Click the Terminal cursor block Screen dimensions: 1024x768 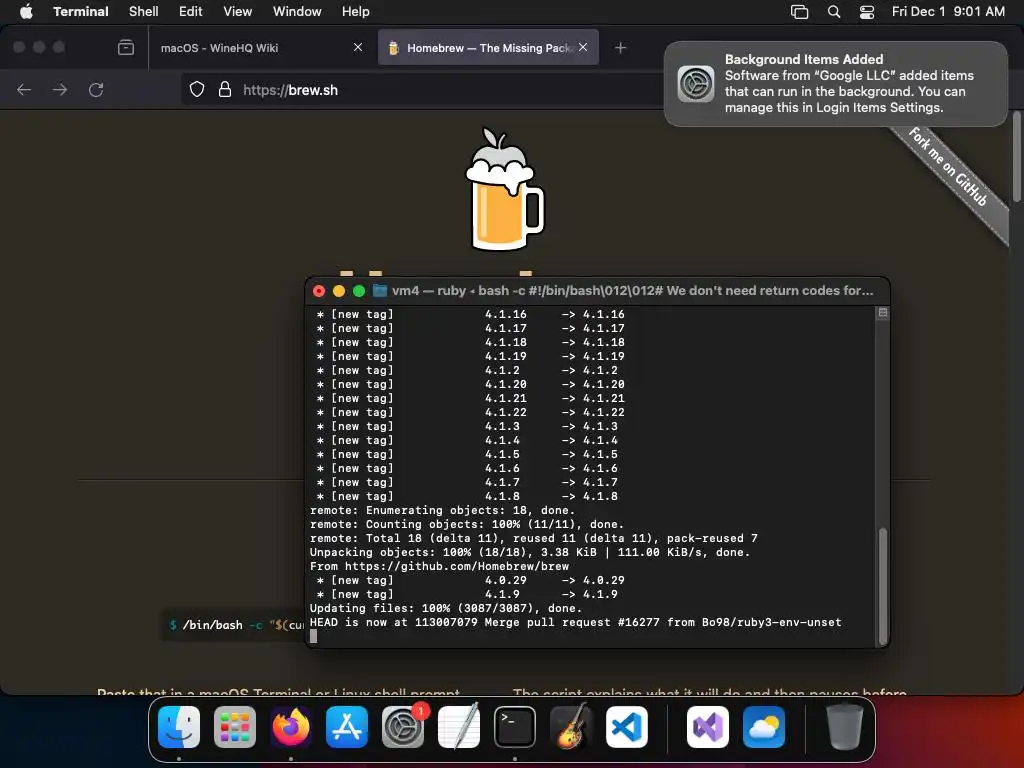point(313,636)
